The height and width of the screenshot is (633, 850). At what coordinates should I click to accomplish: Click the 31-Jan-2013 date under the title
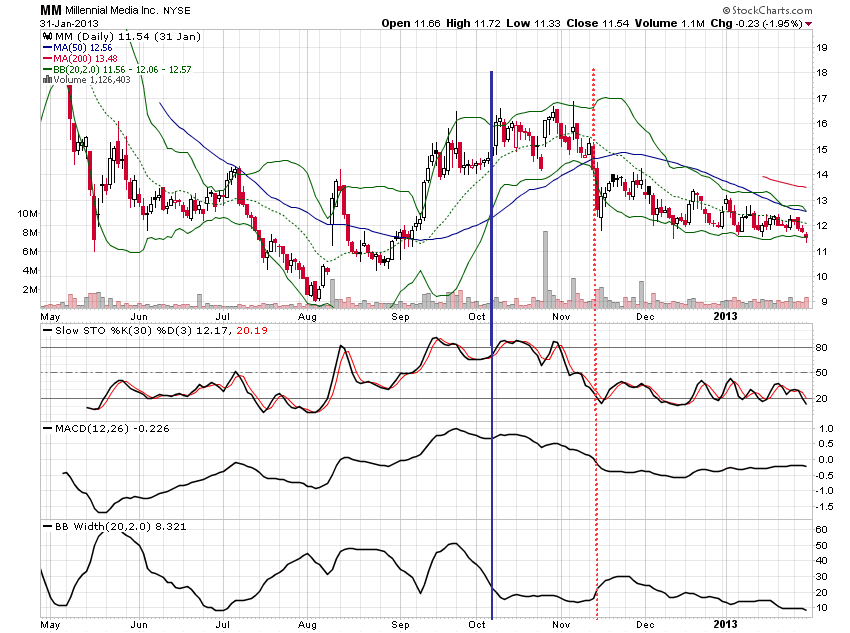point(69,23)
